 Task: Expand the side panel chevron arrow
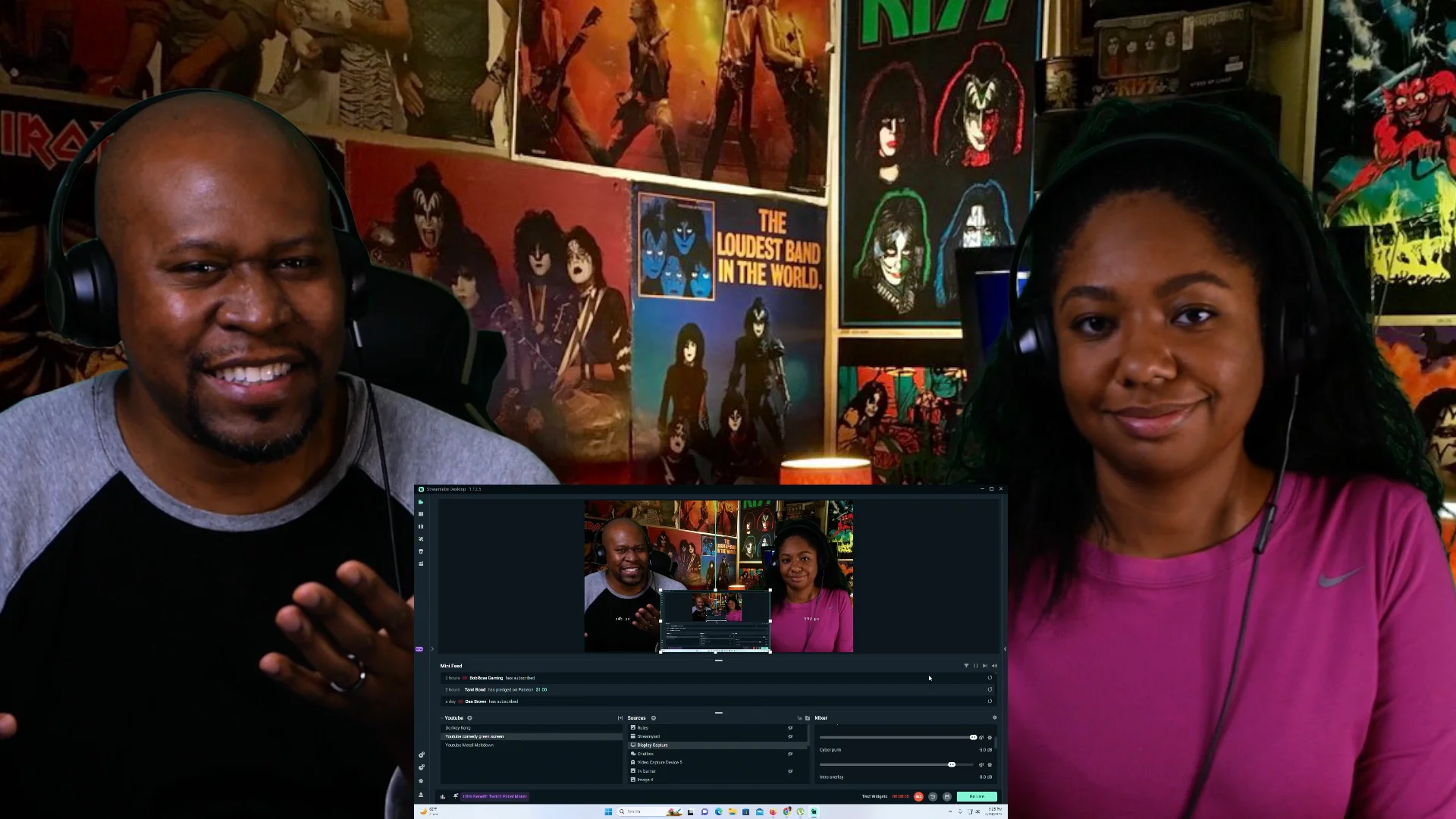click(x=432, y=649)
